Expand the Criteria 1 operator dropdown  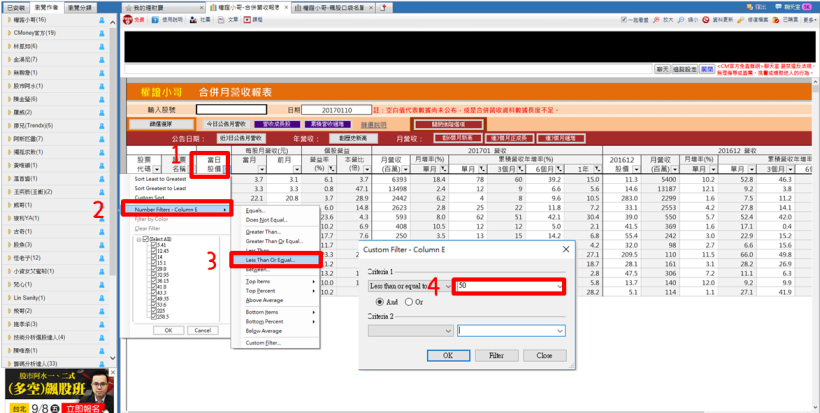[x=448, y=286]
